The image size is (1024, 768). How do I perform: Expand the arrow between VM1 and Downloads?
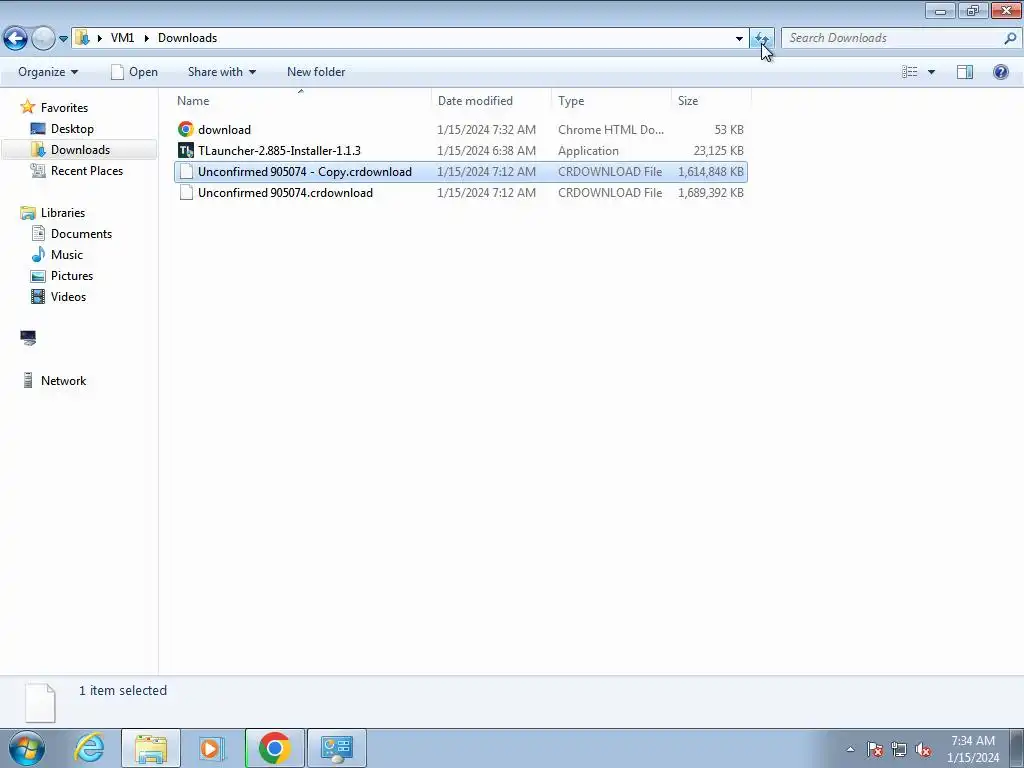[x=146, y=38]
